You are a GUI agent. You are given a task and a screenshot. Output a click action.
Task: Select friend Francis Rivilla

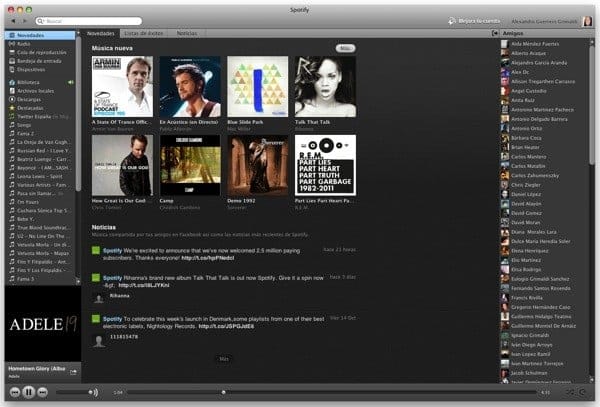pyautogui.click(x=544, y=298)
